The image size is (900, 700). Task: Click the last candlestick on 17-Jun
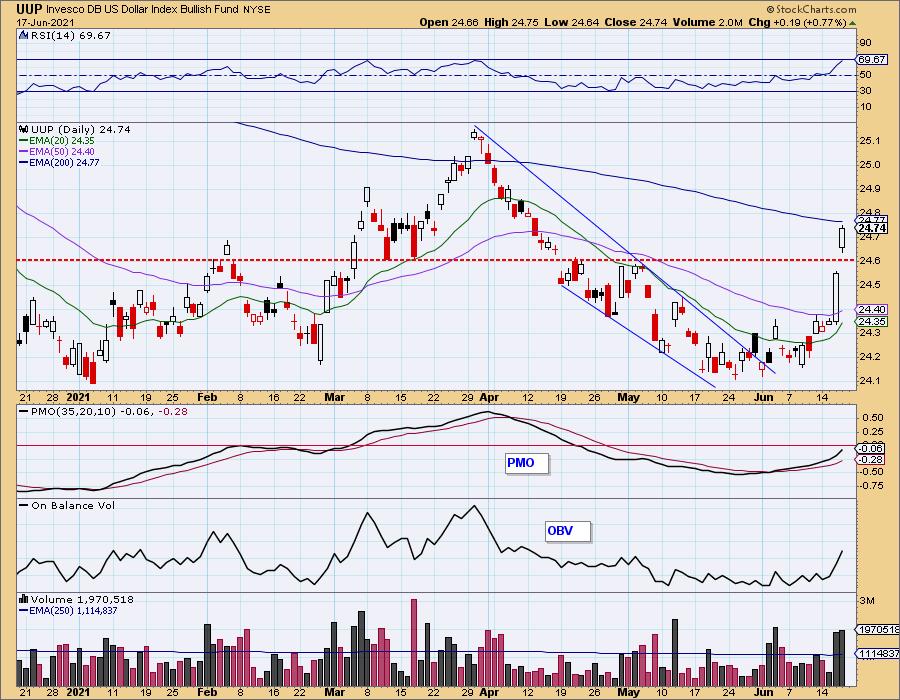(x=842, y=238)
